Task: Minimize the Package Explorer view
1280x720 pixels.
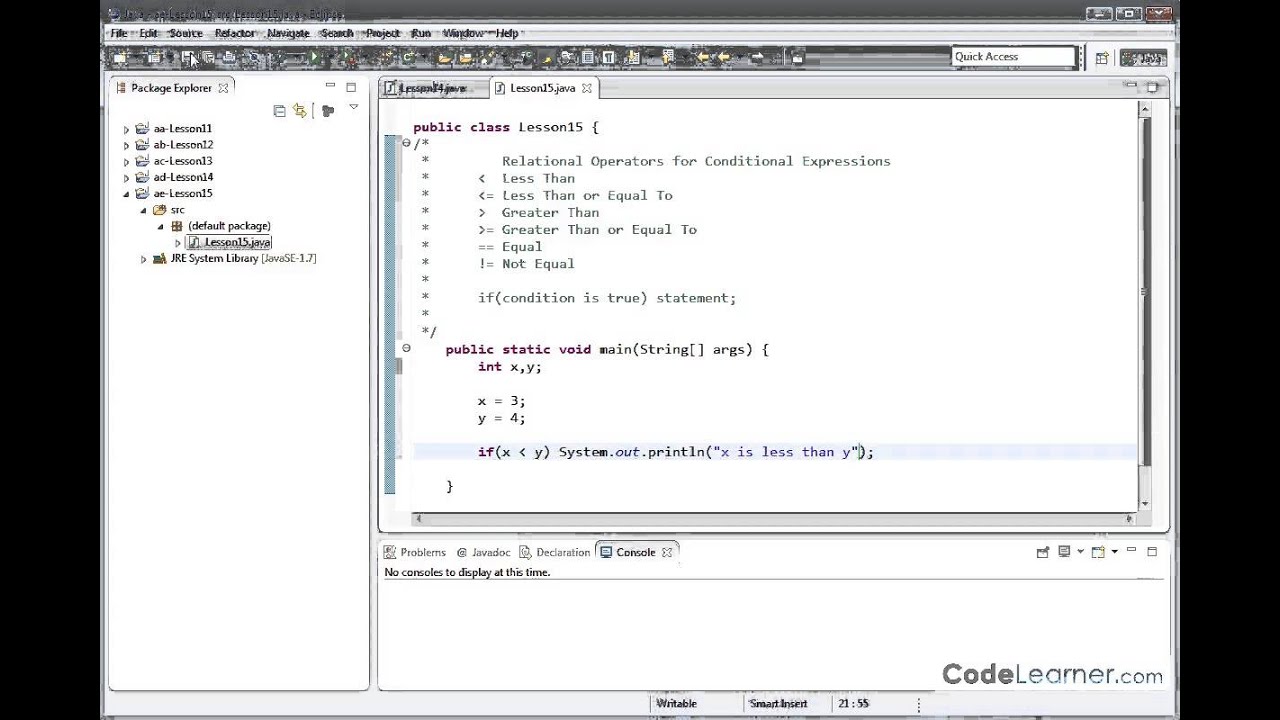Action: point(330,86)
